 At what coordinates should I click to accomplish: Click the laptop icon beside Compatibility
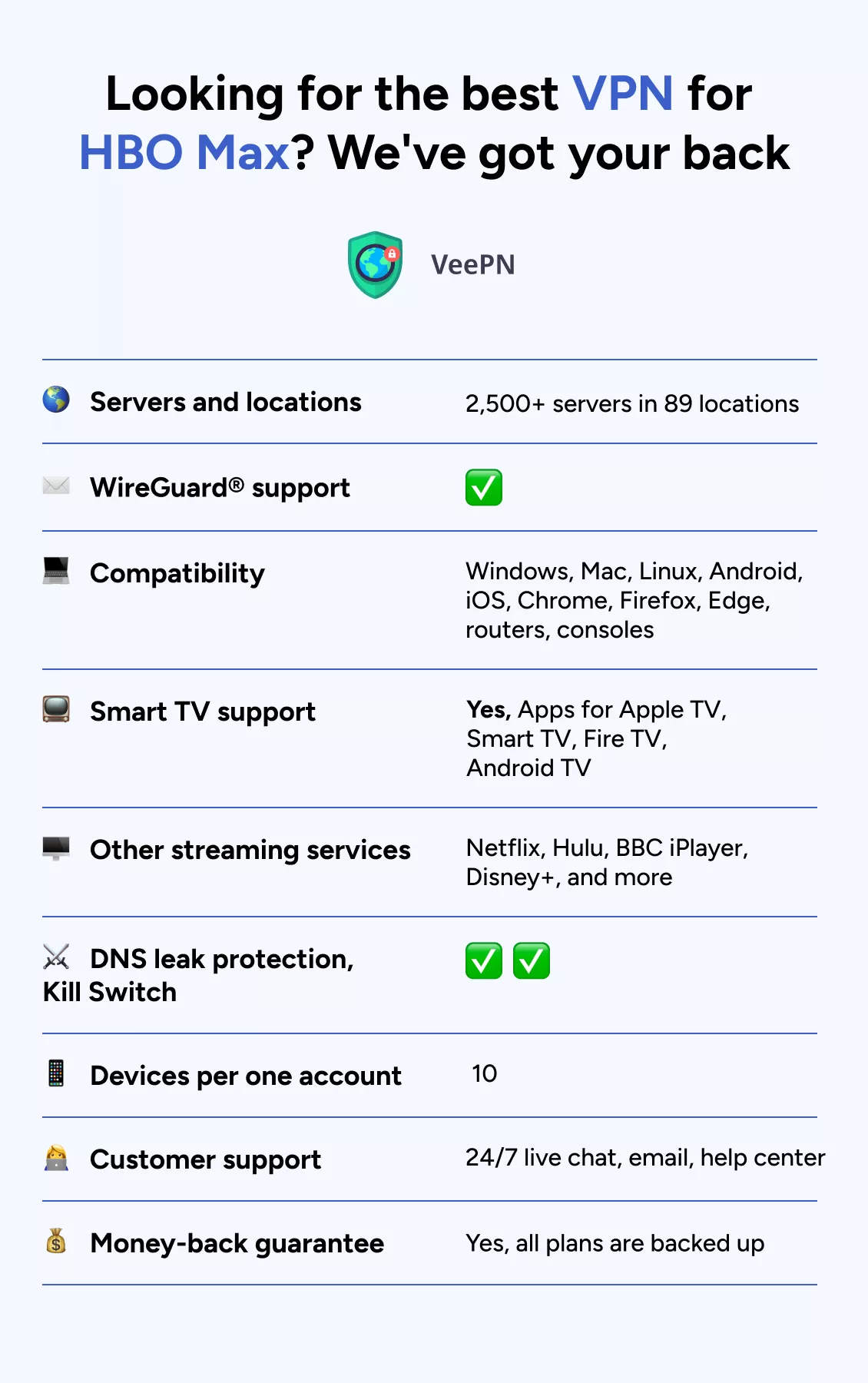tap(56, 571)
